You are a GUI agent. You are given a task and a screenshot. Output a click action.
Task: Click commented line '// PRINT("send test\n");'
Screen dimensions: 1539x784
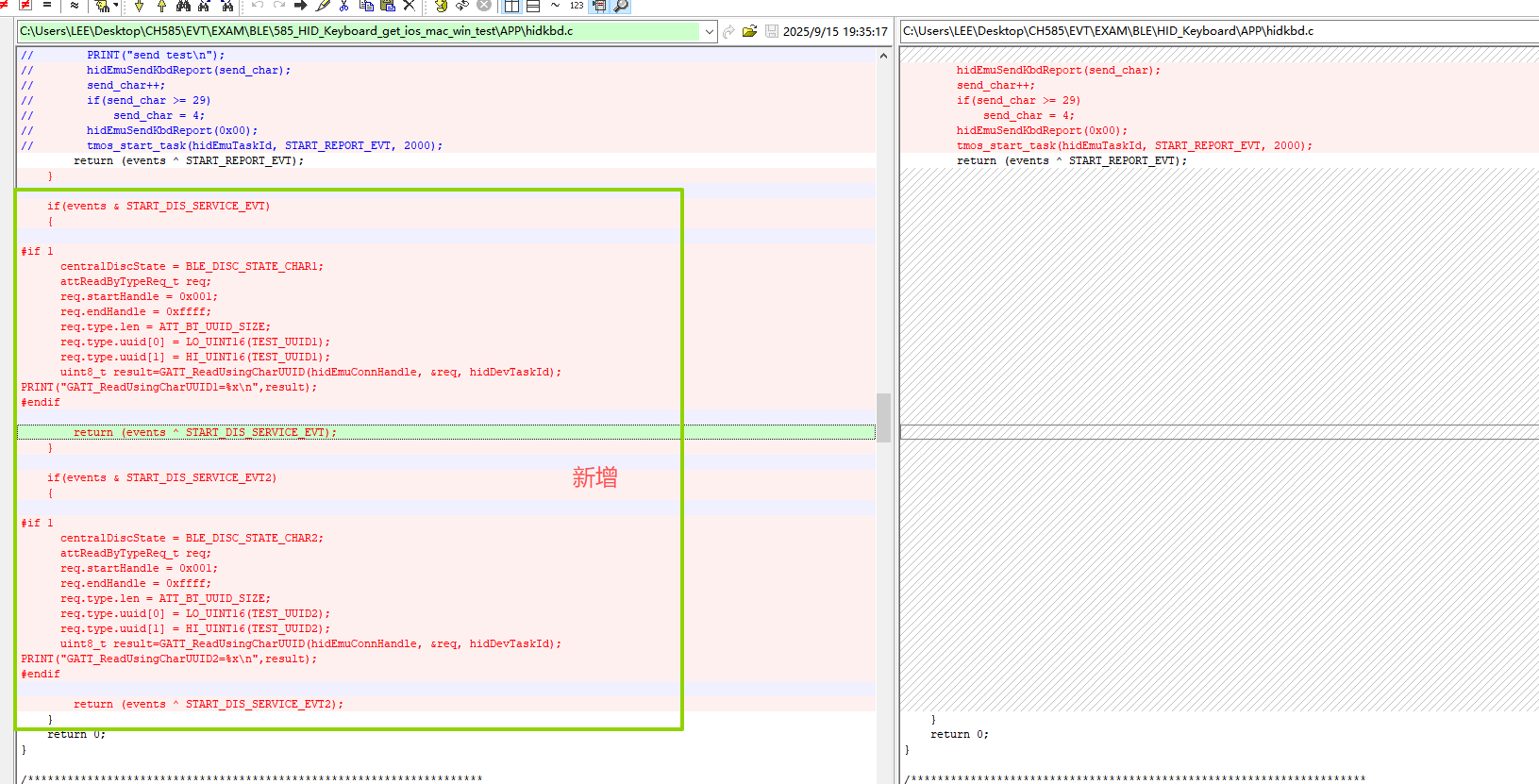123,55
